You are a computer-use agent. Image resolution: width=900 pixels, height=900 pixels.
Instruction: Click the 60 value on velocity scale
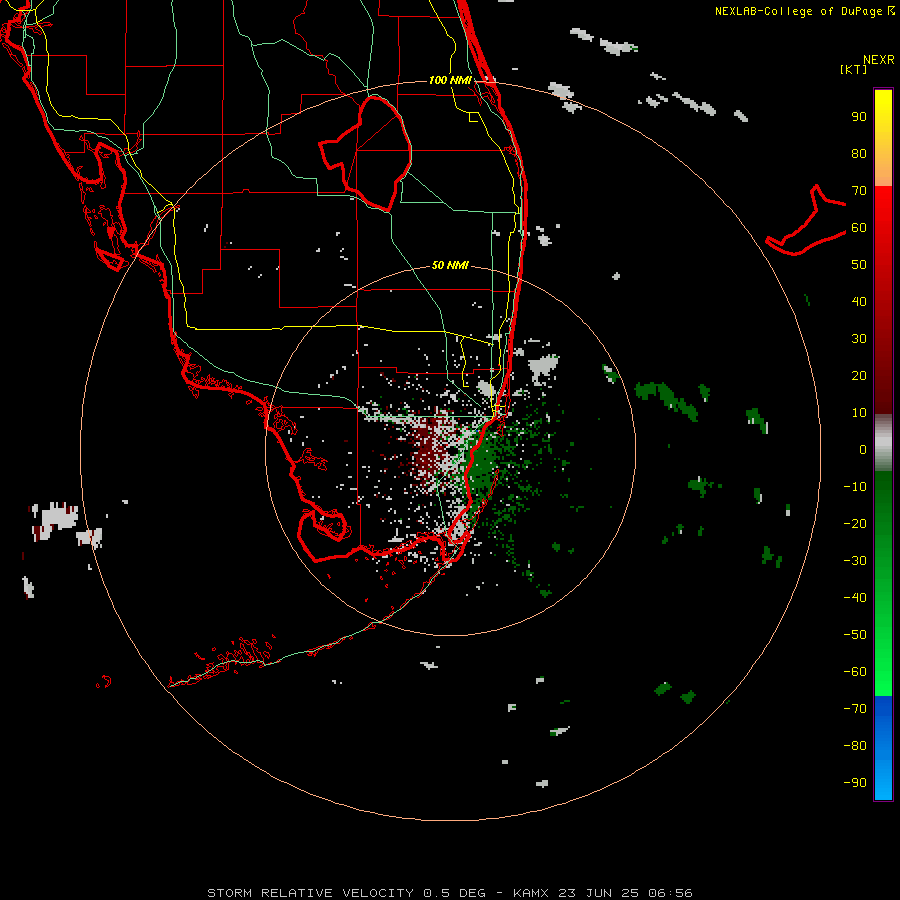pyautogui.click(x=859, y=228)
